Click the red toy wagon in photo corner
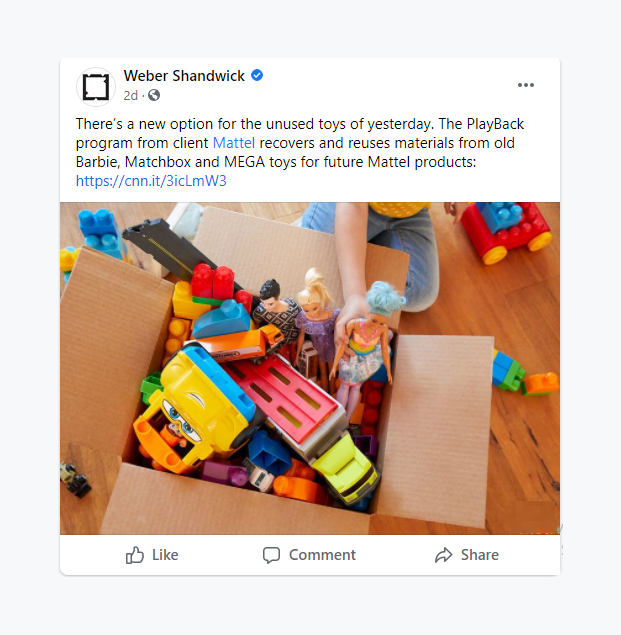The image size is (621, 635). click(x=506, y=231)
